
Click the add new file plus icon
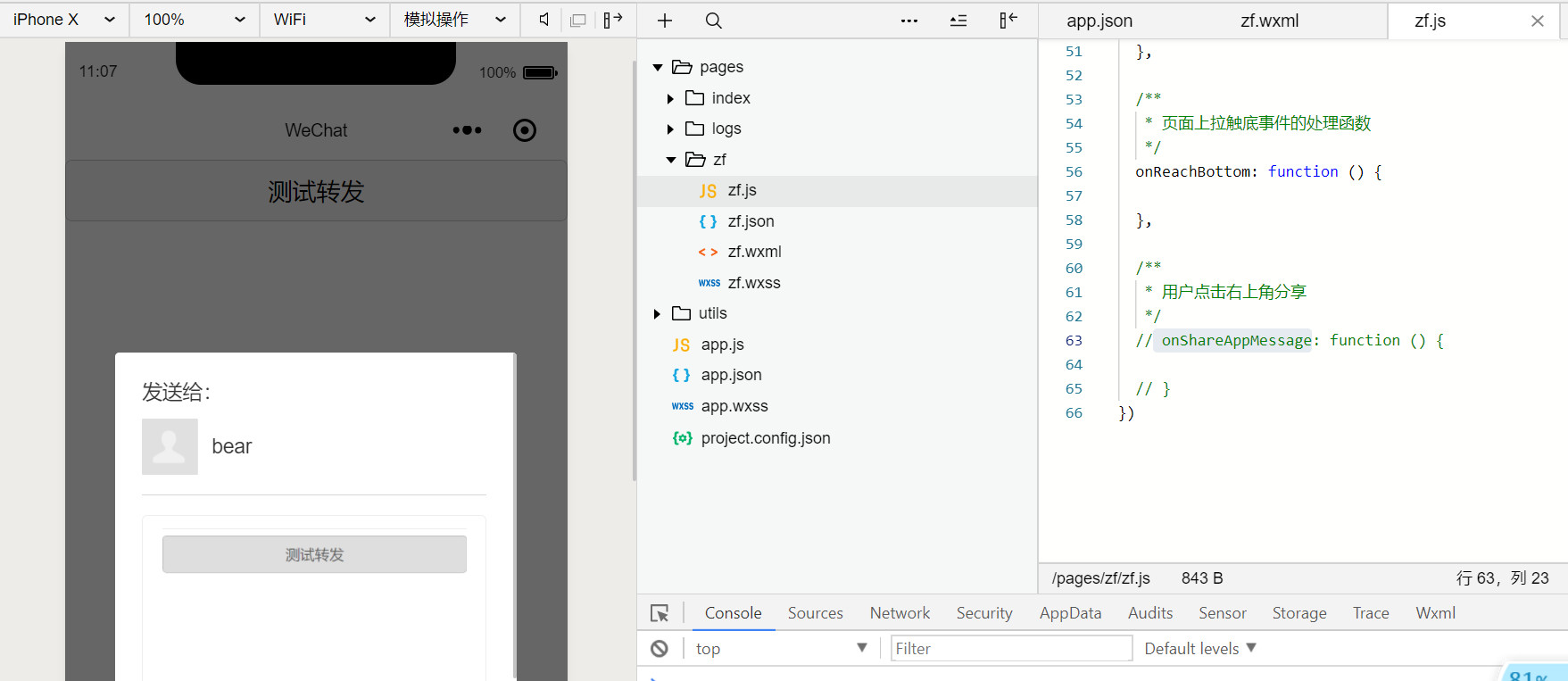click(665, 21)
